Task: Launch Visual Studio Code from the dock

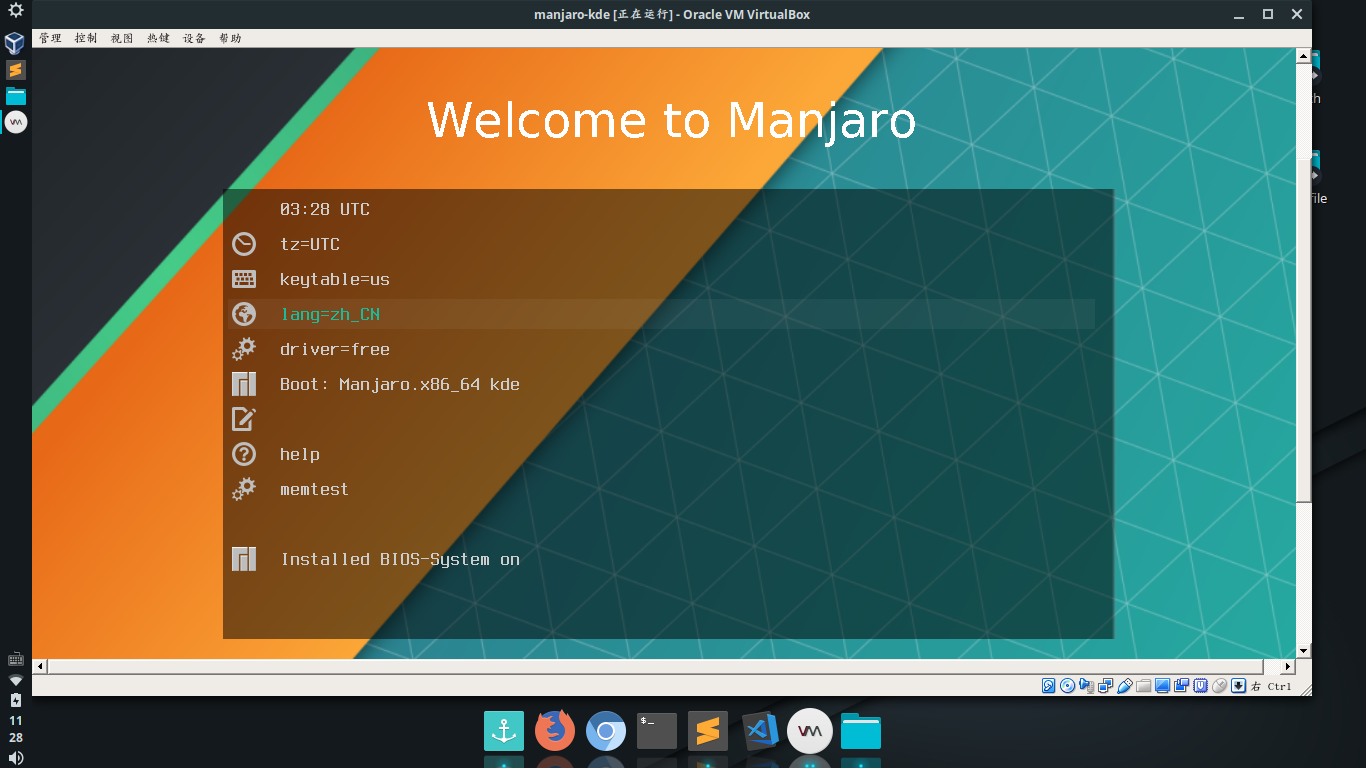Action: [760, 731]
